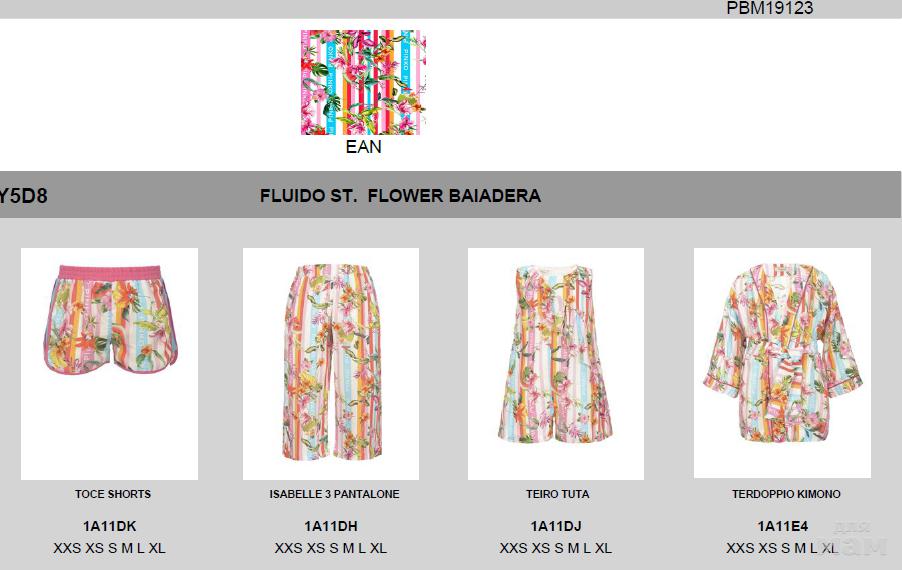Click the floral striped fabric swatch image
The height and width of the screenshot is (570, 902).
363,82
